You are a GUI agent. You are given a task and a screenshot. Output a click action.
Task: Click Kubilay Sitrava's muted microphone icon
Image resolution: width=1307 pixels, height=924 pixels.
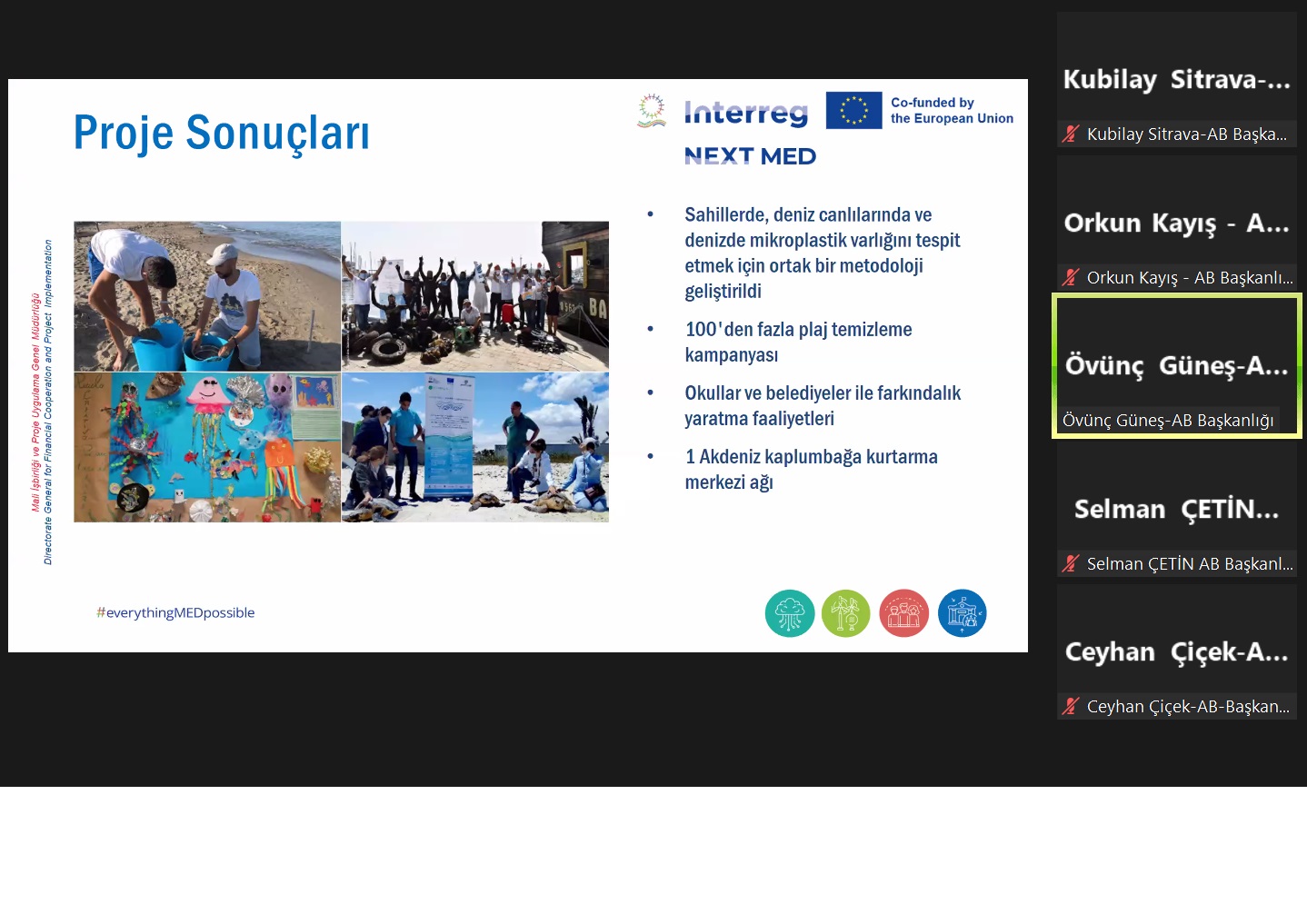click(x=1071, y=134)
